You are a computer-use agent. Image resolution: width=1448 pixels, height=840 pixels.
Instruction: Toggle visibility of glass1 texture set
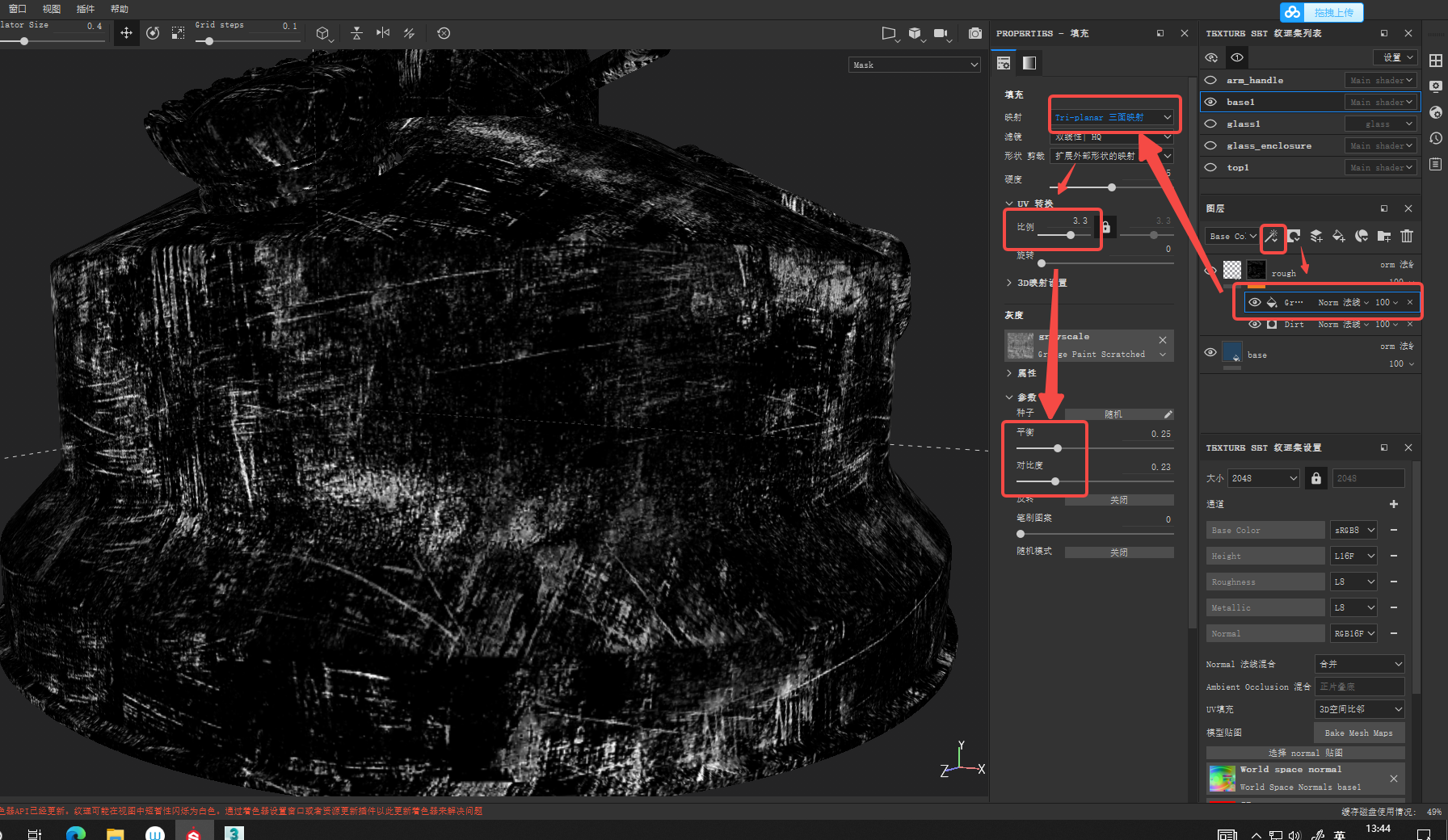[1210, 124]
